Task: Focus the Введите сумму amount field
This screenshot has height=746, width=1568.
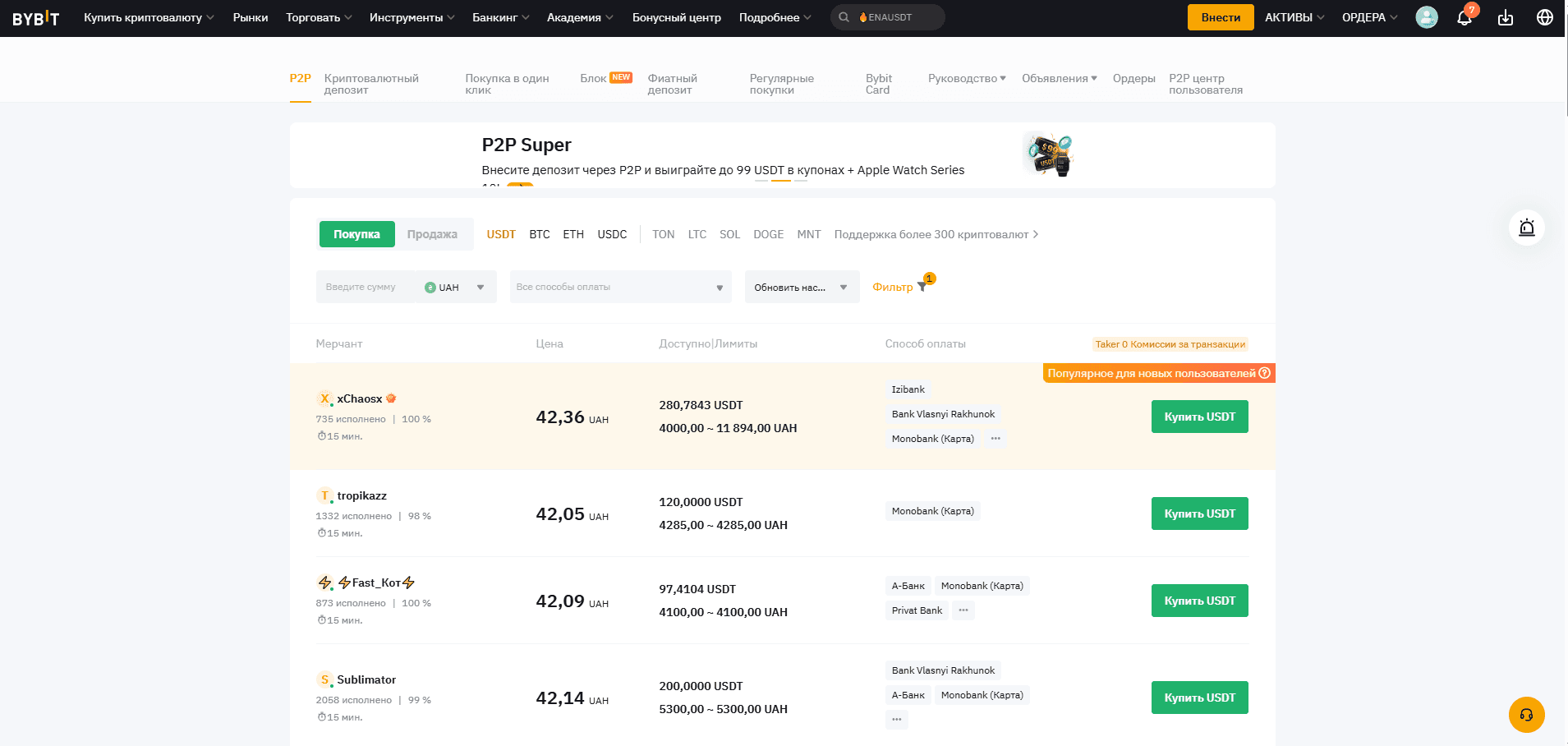Action: [x=366, y=287]
